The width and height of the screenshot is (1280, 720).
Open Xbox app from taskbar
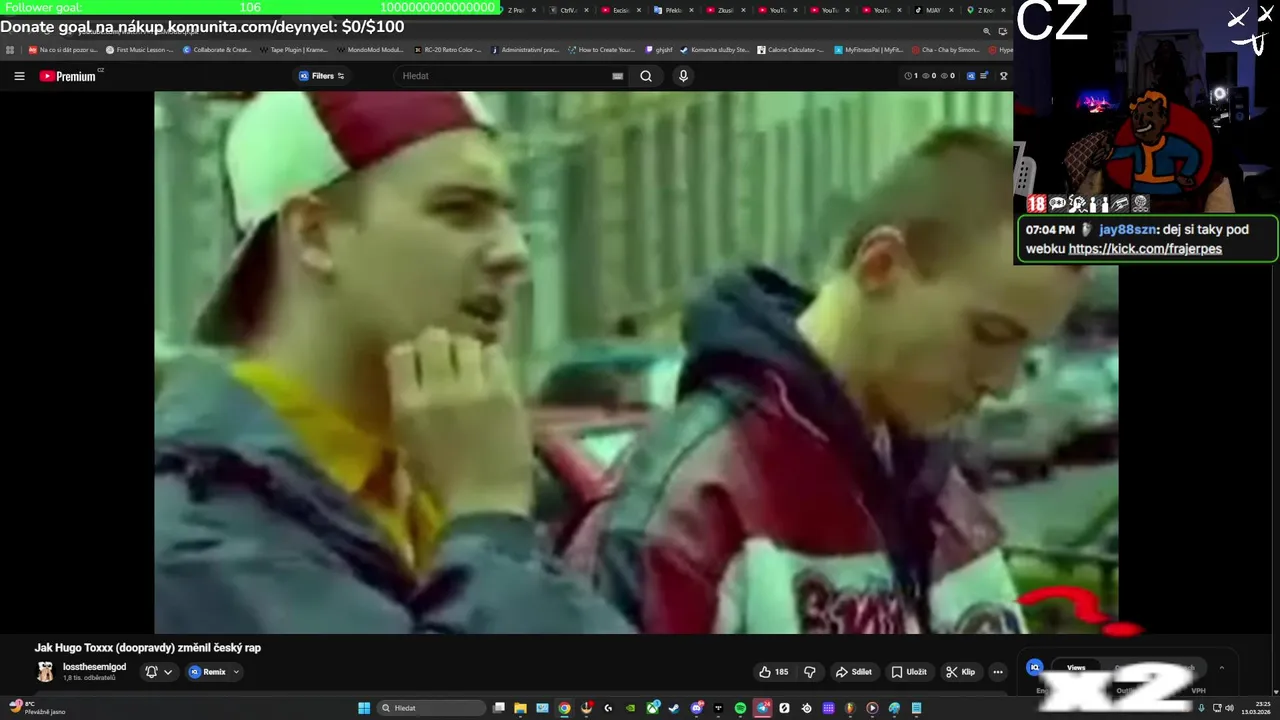click(x=653, y=708)
